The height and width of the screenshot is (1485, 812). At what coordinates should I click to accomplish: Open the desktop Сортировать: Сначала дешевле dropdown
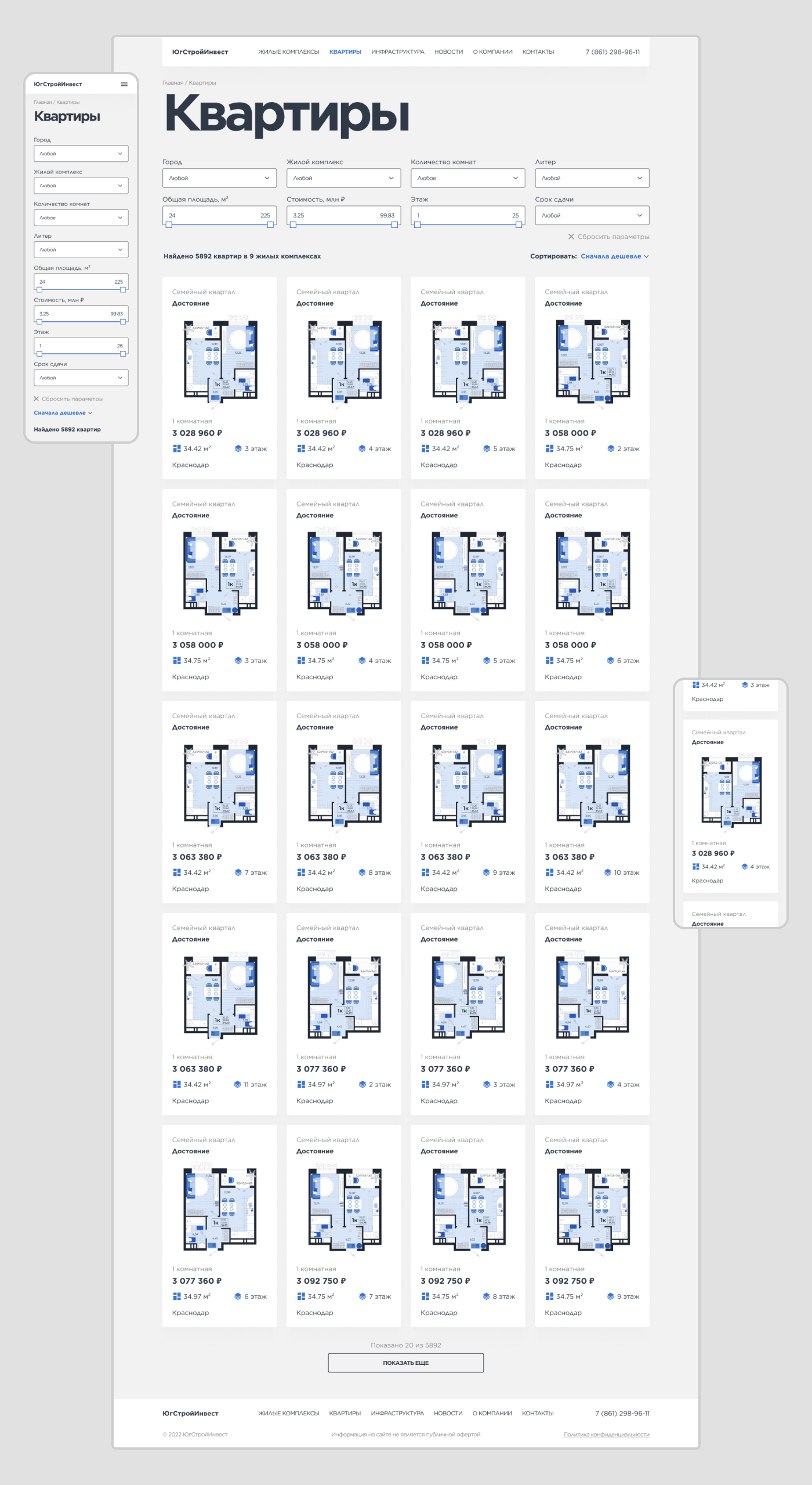[614, 256]
